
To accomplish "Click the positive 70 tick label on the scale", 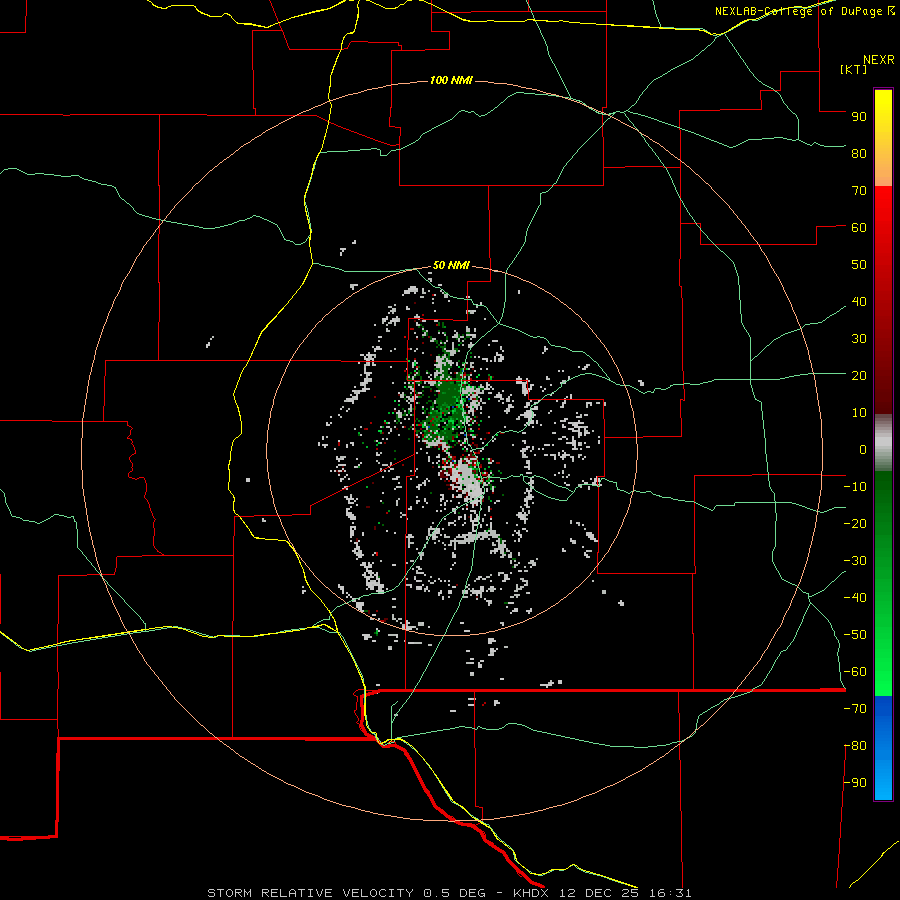I will tap(859, 191).
